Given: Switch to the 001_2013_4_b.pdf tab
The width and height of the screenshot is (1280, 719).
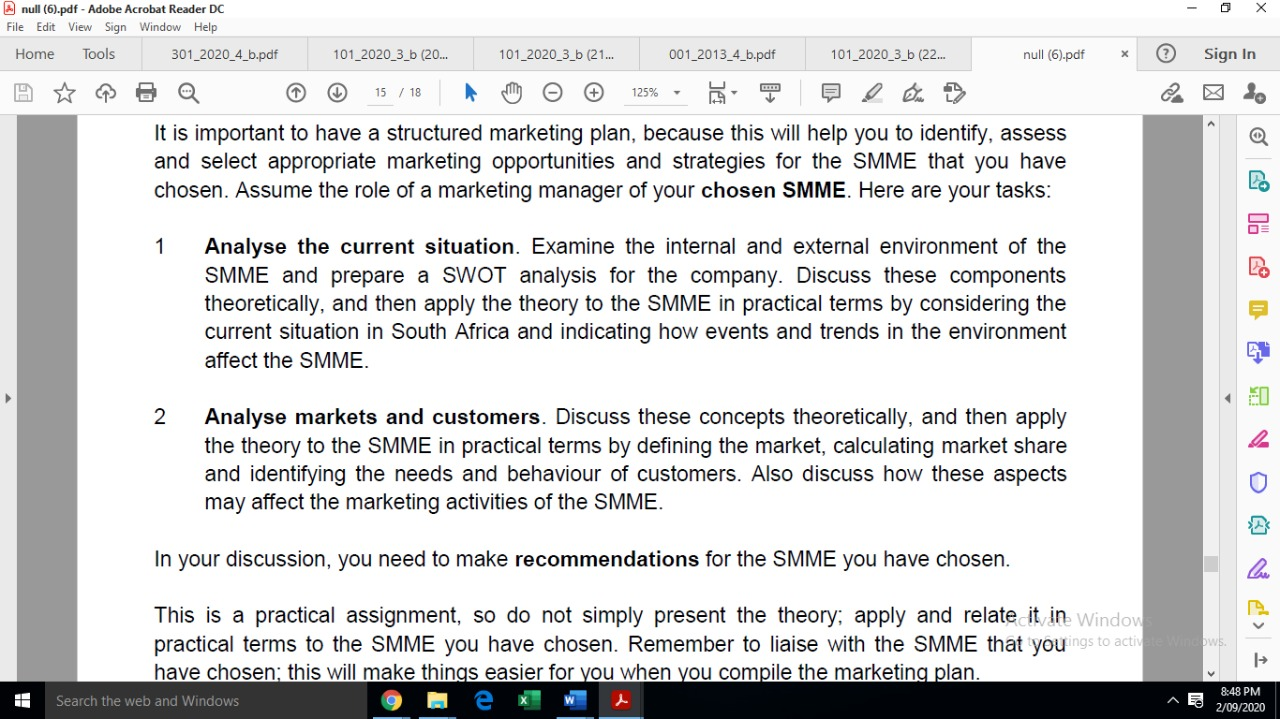Looking at the screenshot, I should click(722, 54).
